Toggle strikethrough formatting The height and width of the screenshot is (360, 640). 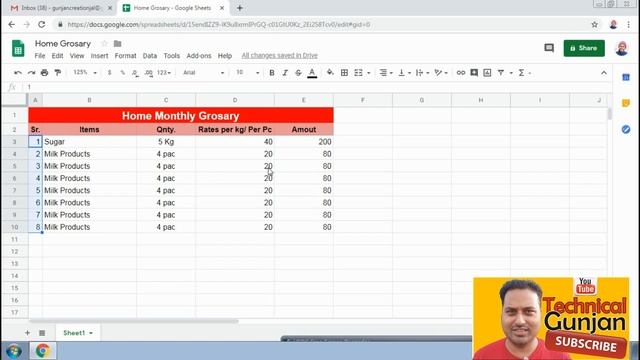(x=298, y=73)
